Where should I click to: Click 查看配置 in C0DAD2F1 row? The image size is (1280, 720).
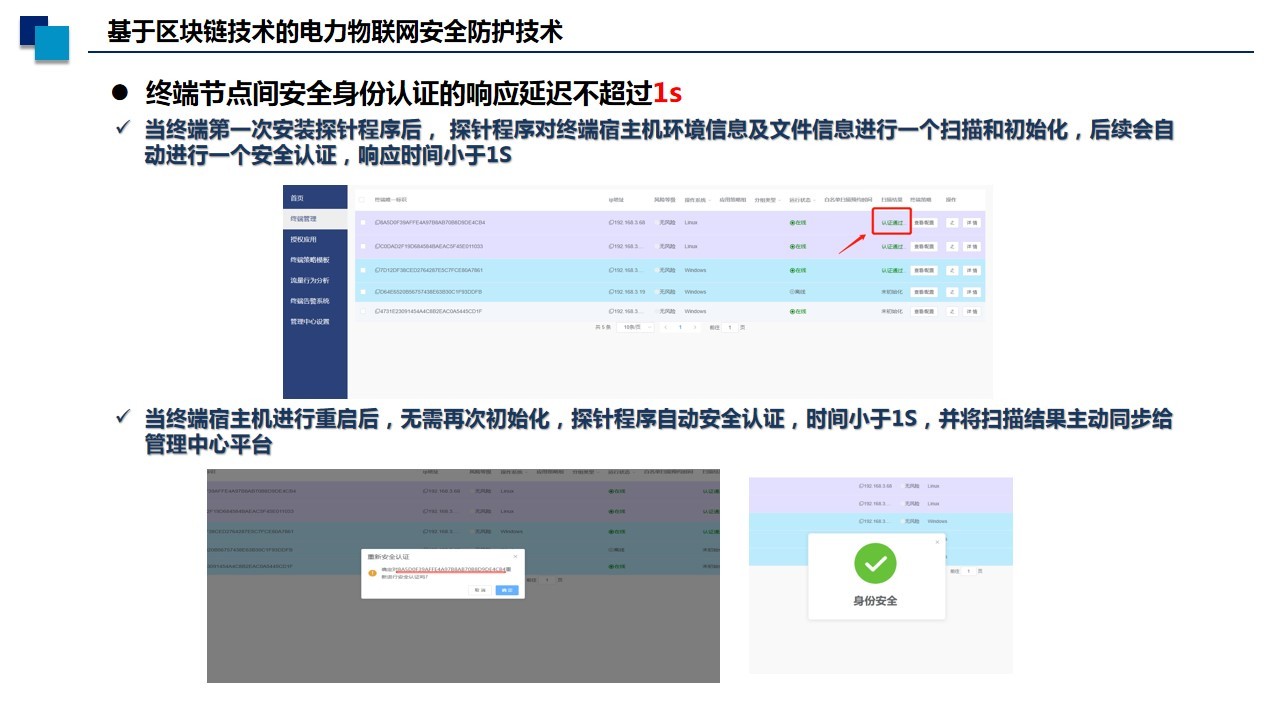click(924, 246)
